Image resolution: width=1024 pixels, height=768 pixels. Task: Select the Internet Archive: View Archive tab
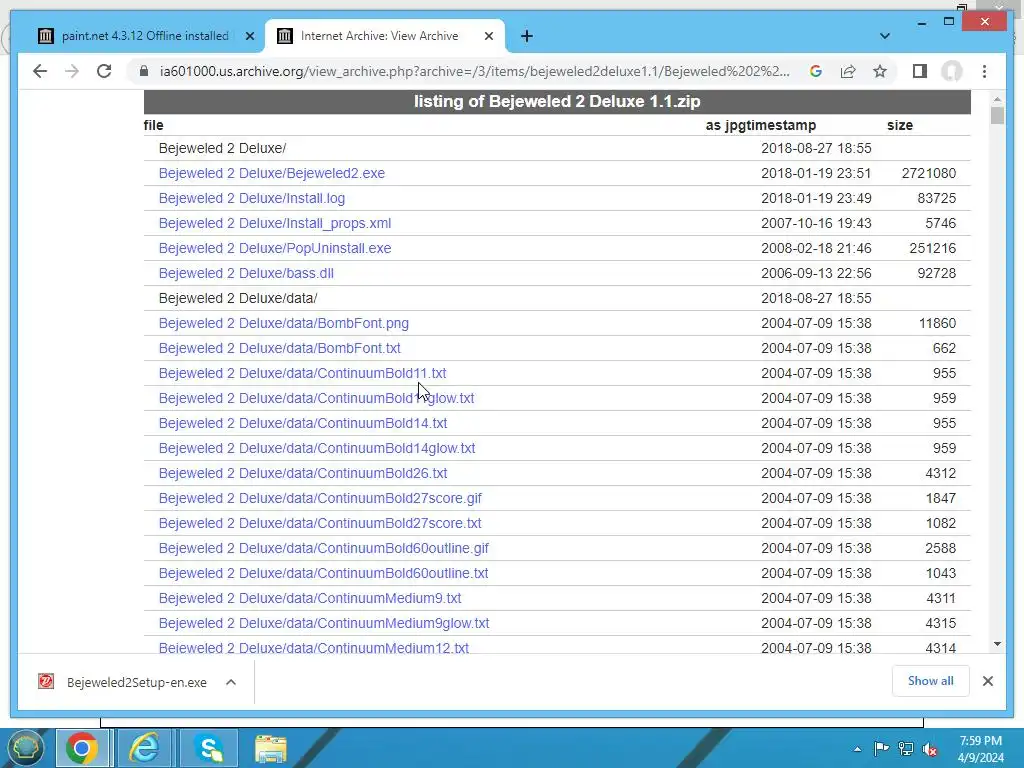(379, 36)
